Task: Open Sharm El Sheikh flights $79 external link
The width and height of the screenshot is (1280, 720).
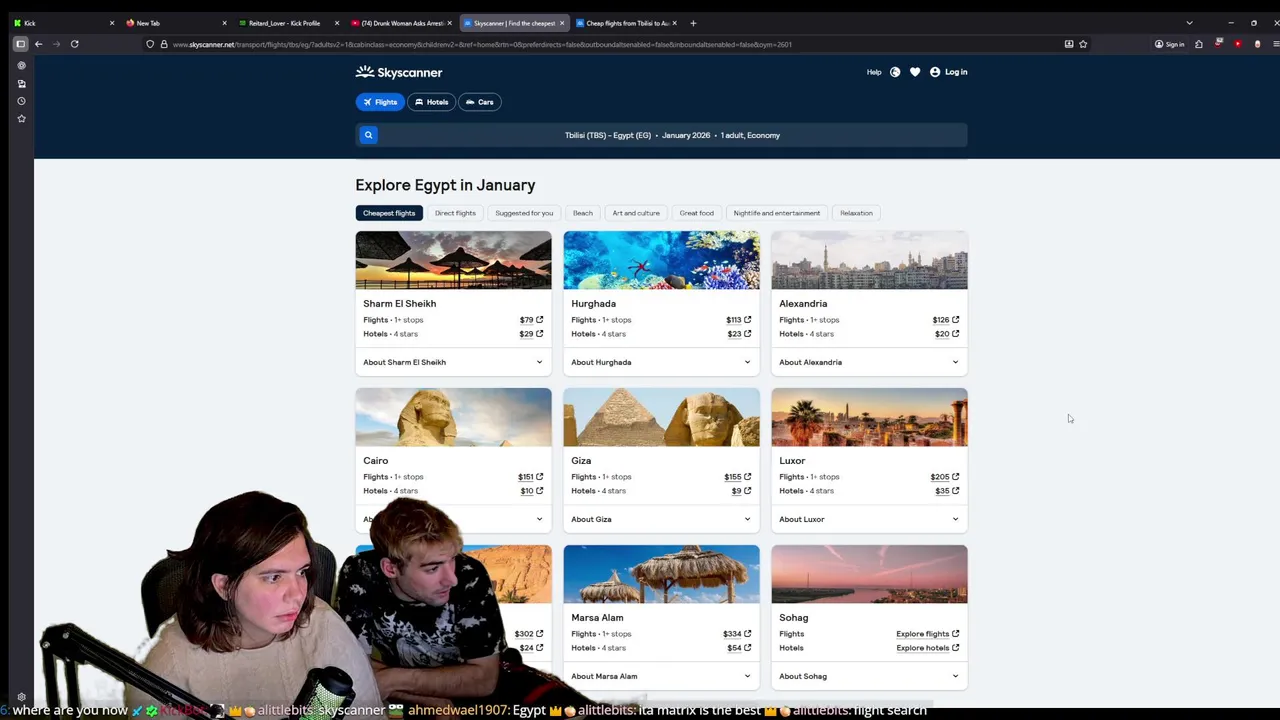Action: point(531,320)
